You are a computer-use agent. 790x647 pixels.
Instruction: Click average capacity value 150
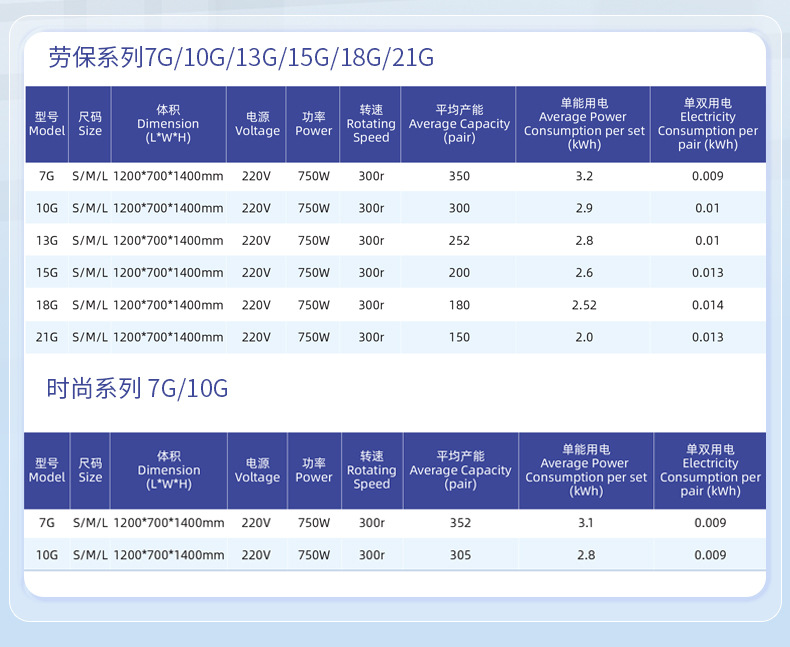[459, 338]
